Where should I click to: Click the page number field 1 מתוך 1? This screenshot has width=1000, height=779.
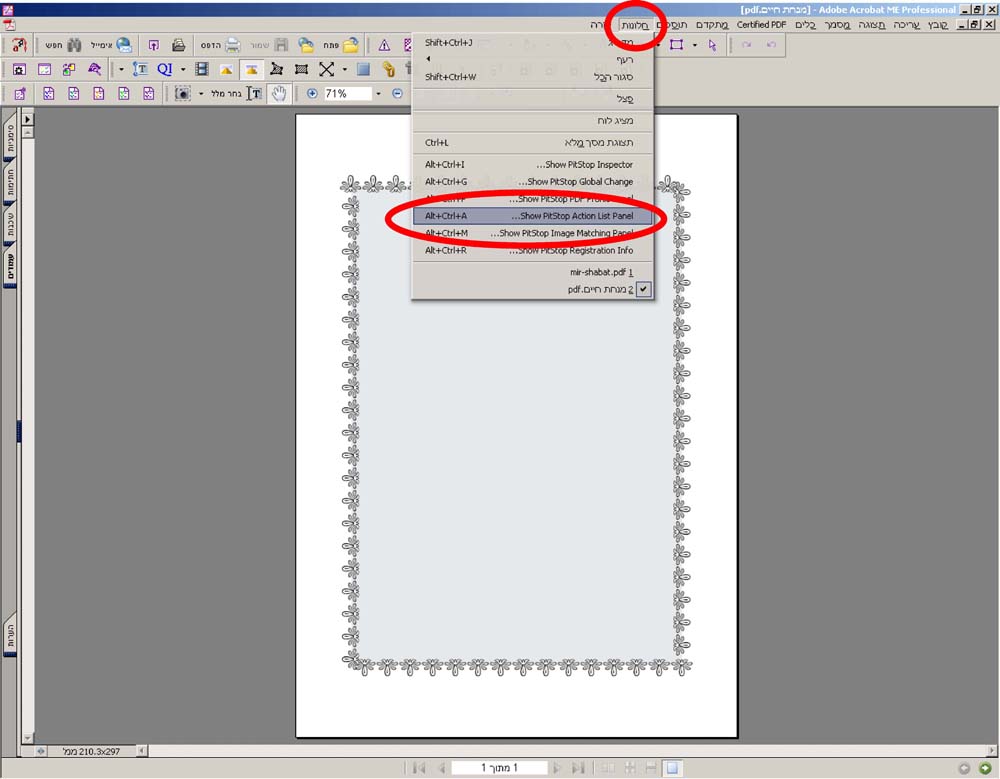[499, 768]
